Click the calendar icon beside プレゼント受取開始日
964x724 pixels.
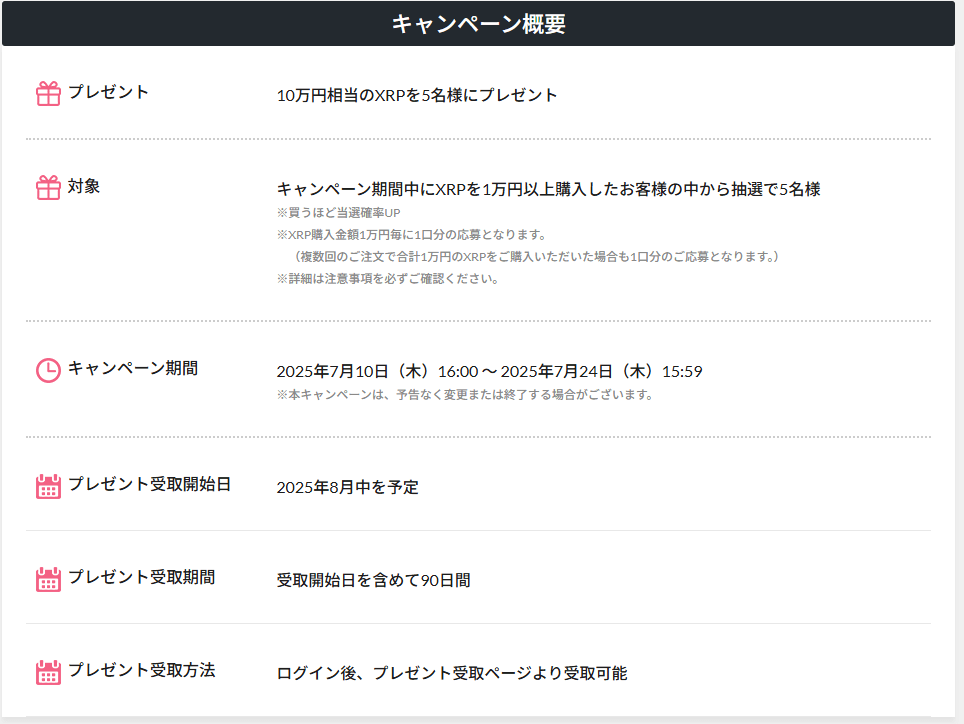click(x=48, y=486)
